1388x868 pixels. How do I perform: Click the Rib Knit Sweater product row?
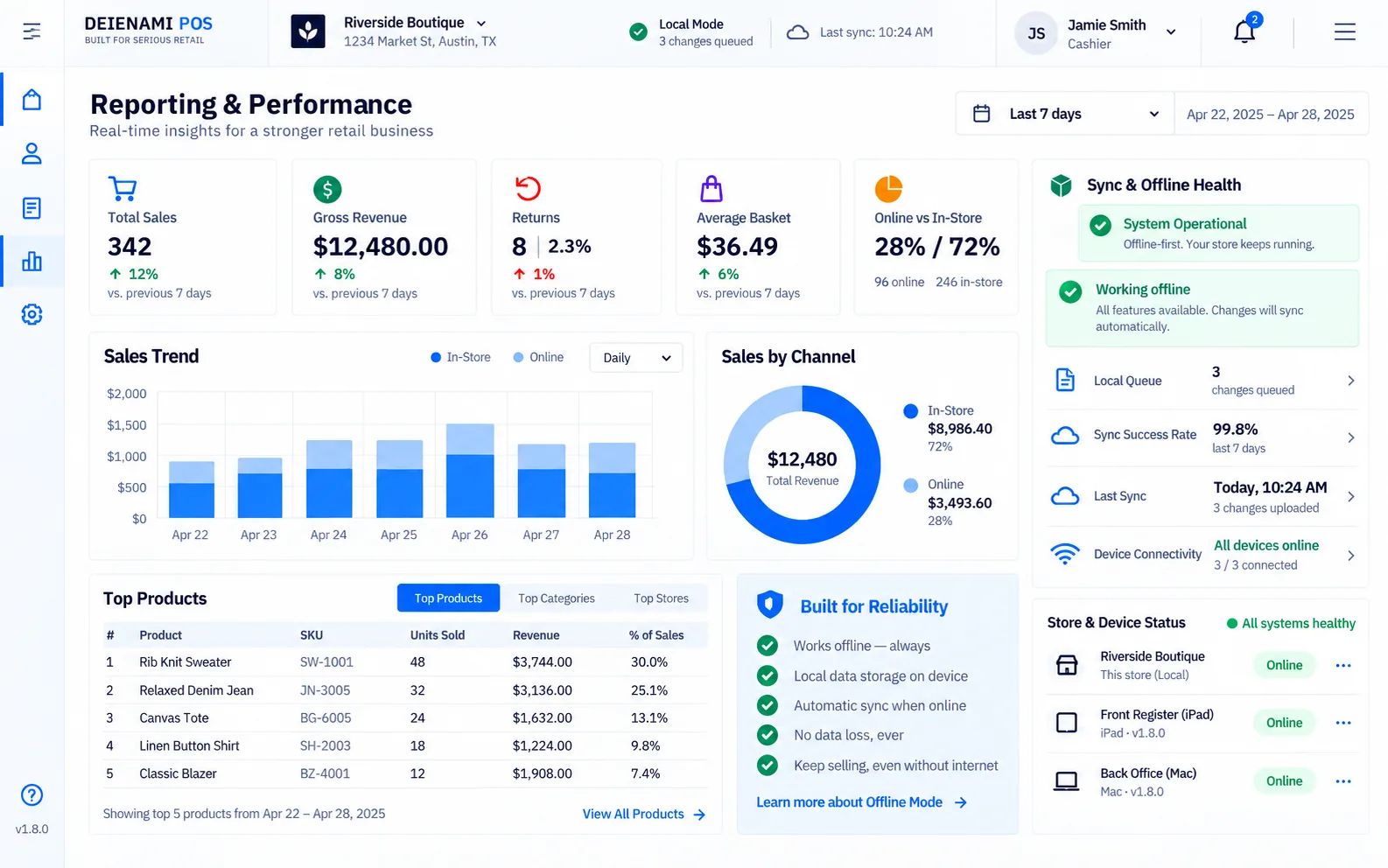click(405, 662)
